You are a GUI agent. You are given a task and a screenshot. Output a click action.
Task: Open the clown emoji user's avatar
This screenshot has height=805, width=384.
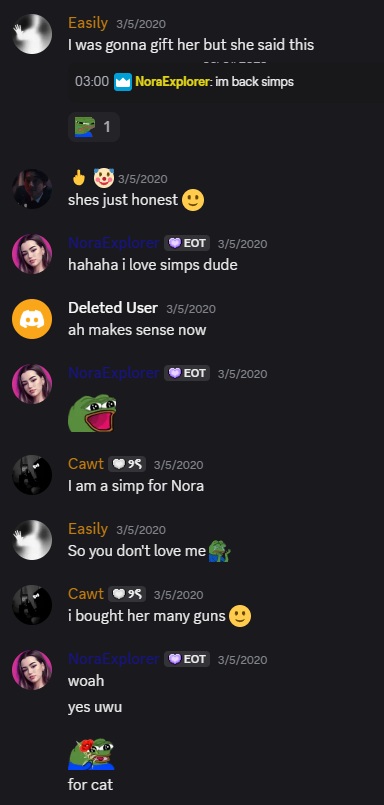point(32,189)
